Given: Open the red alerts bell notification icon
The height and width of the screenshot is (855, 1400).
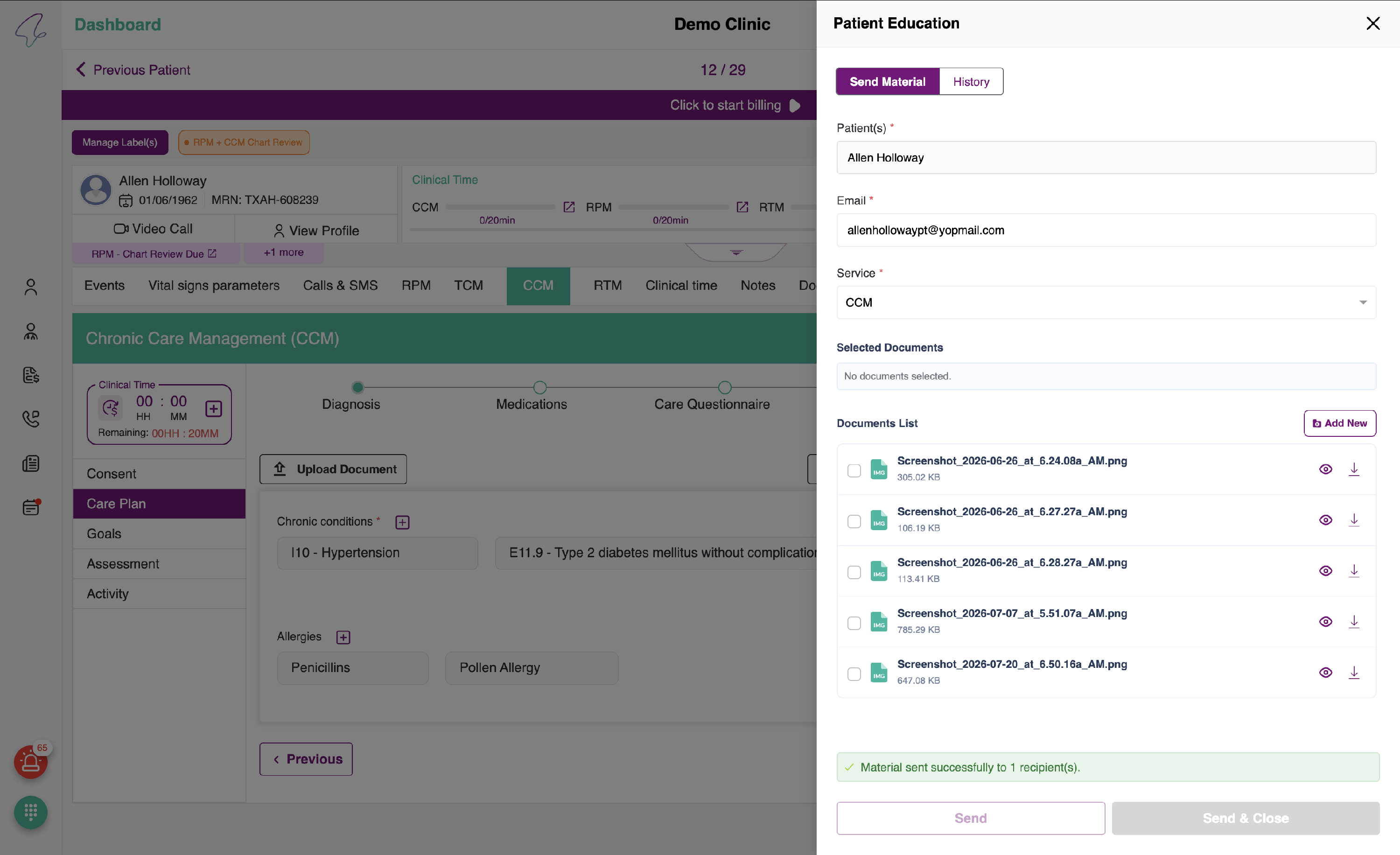Looking at the screenshot, I should pos(31,762).
